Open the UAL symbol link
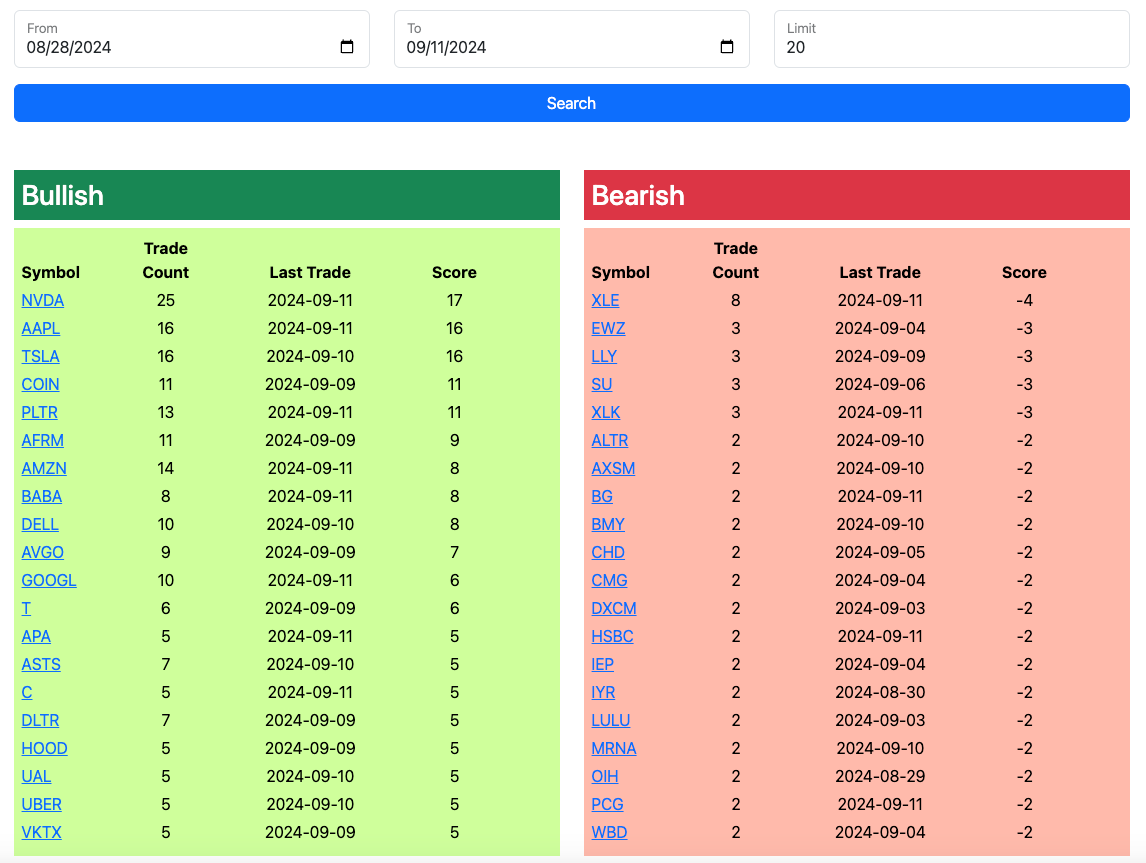This screenshot has width=1146, height=863. click(36, 777)
